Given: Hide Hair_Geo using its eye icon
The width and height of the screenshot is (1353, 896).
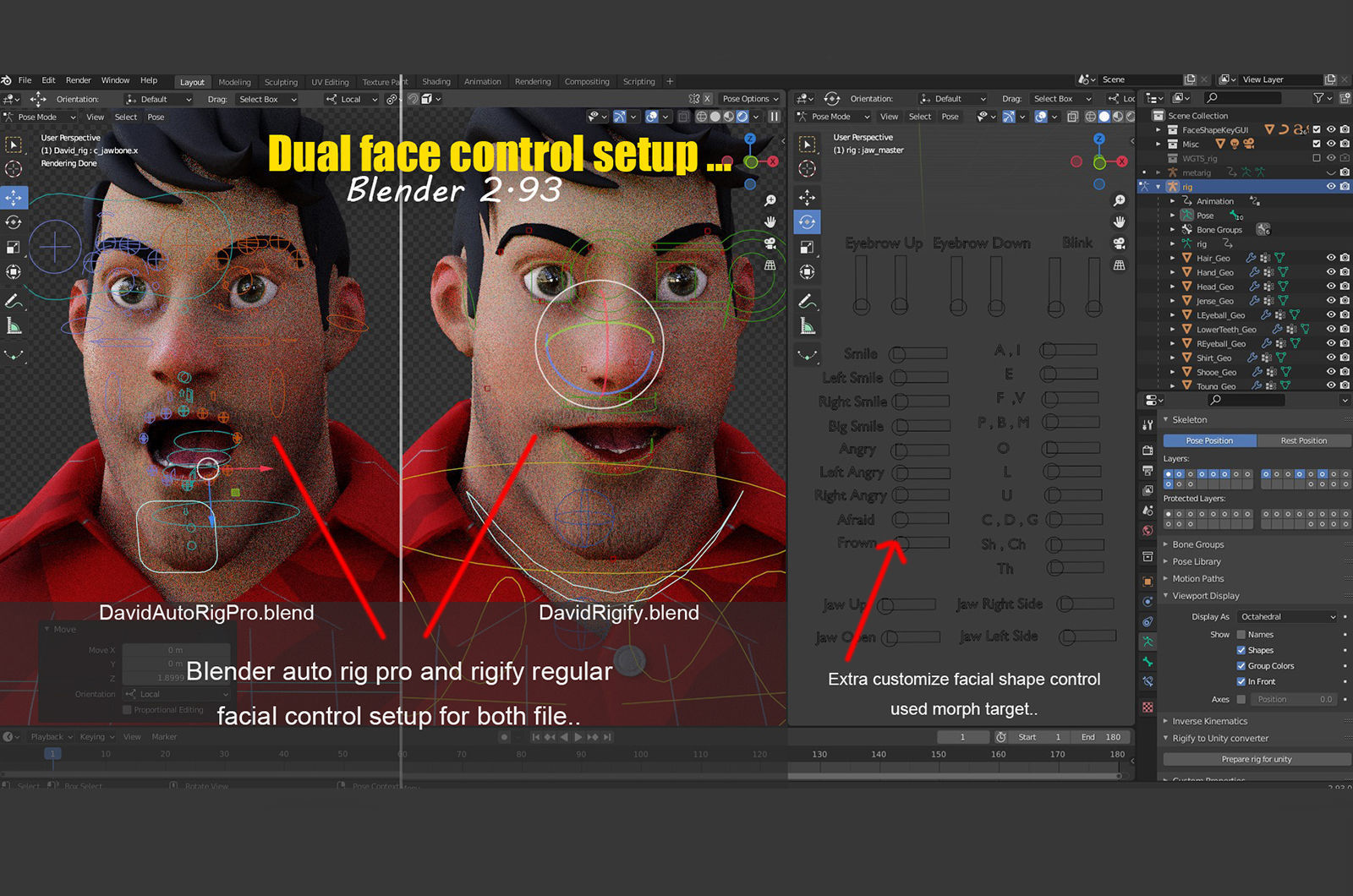Looking at the screenshot, I should (1331, 258).
